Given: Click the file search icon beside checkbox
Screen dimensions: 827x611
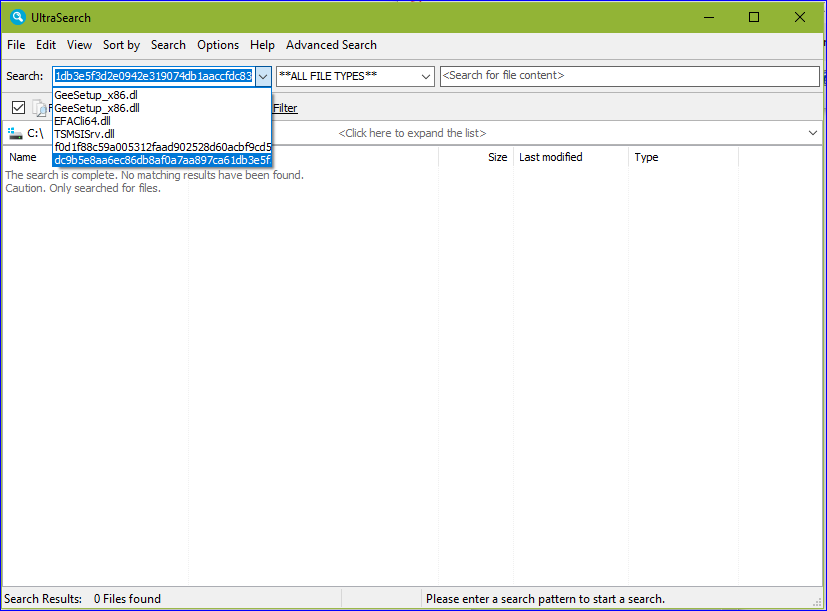Looking at the screenshot, I should coord(40,108).
